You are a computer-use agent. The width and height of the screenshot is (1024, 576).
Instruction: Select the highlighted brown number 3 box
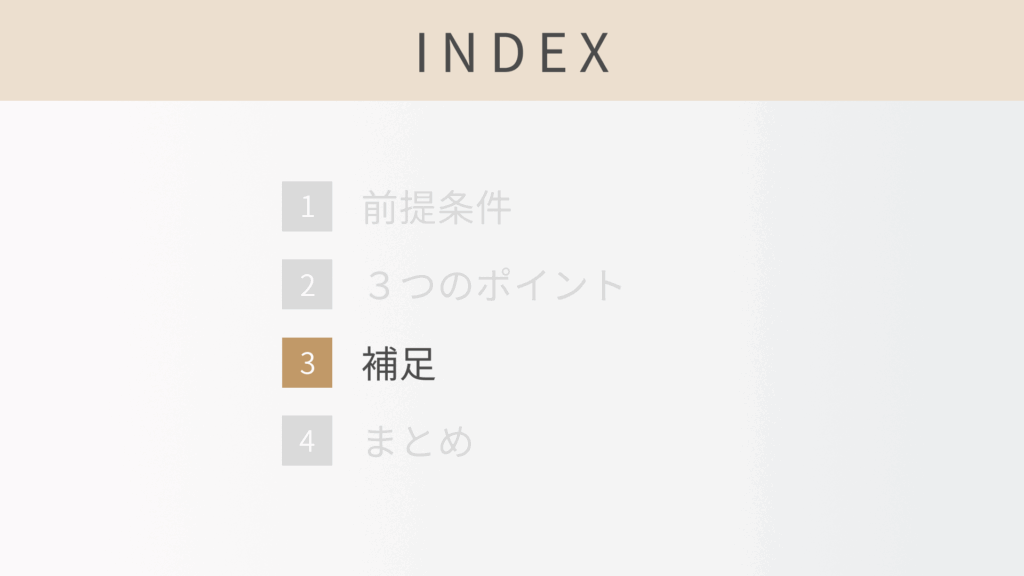click(307, 363)
